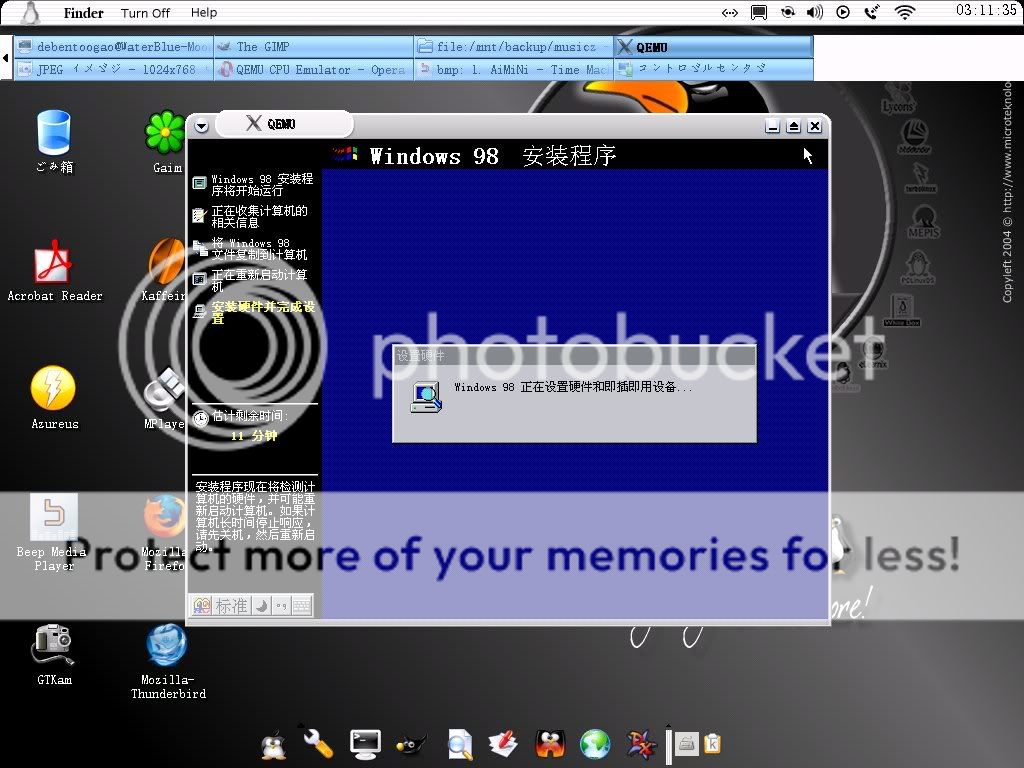
Task: Toggle IME punctuation mode button
Action: tap(281, 605)
